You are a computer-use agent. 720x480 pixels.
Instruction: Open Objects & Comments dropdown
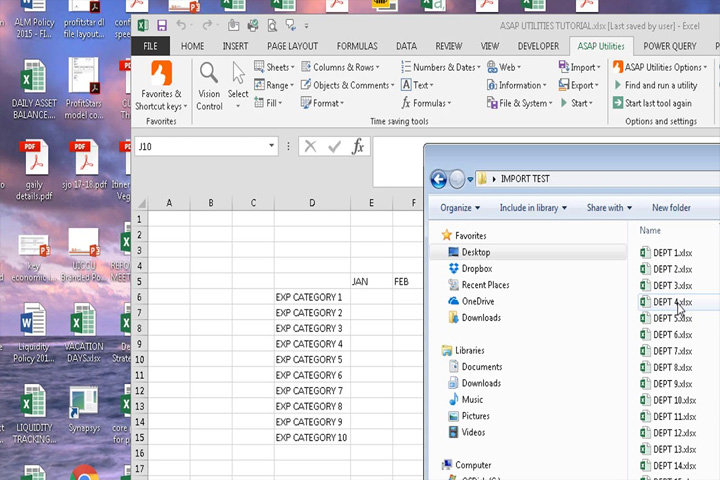tap(348, 85)
